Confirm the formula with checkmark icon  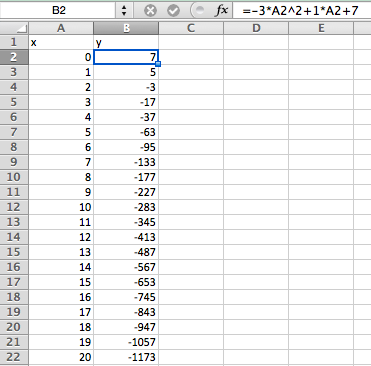click(173, 11)
